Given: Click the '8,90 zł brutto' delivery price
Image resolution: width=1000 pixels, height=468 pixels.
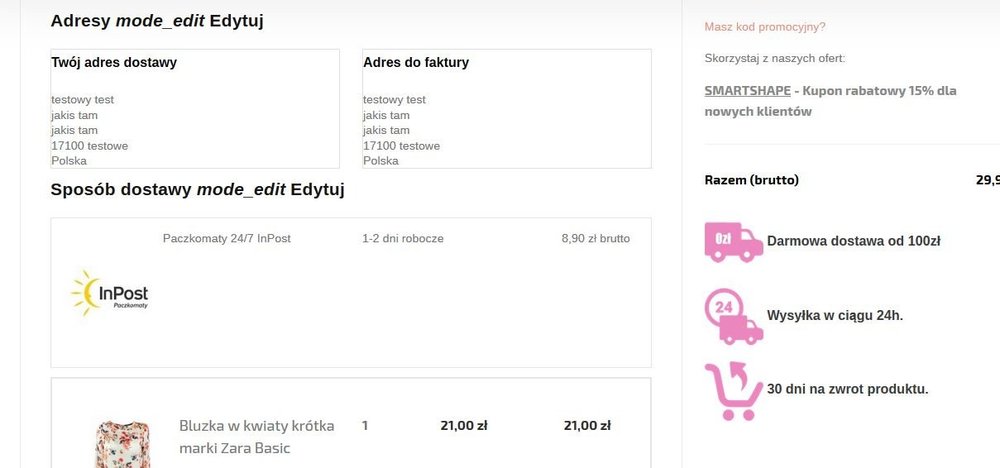Looking at the screenshot, I should pyautogui.click(x=596, y=239).
